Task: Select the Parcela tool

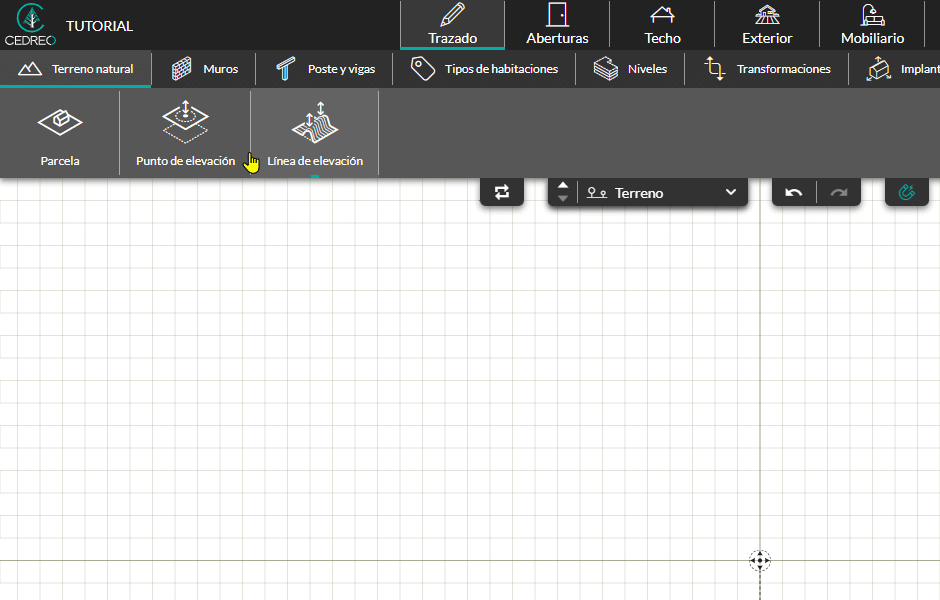Action: (x=60, y=134)
